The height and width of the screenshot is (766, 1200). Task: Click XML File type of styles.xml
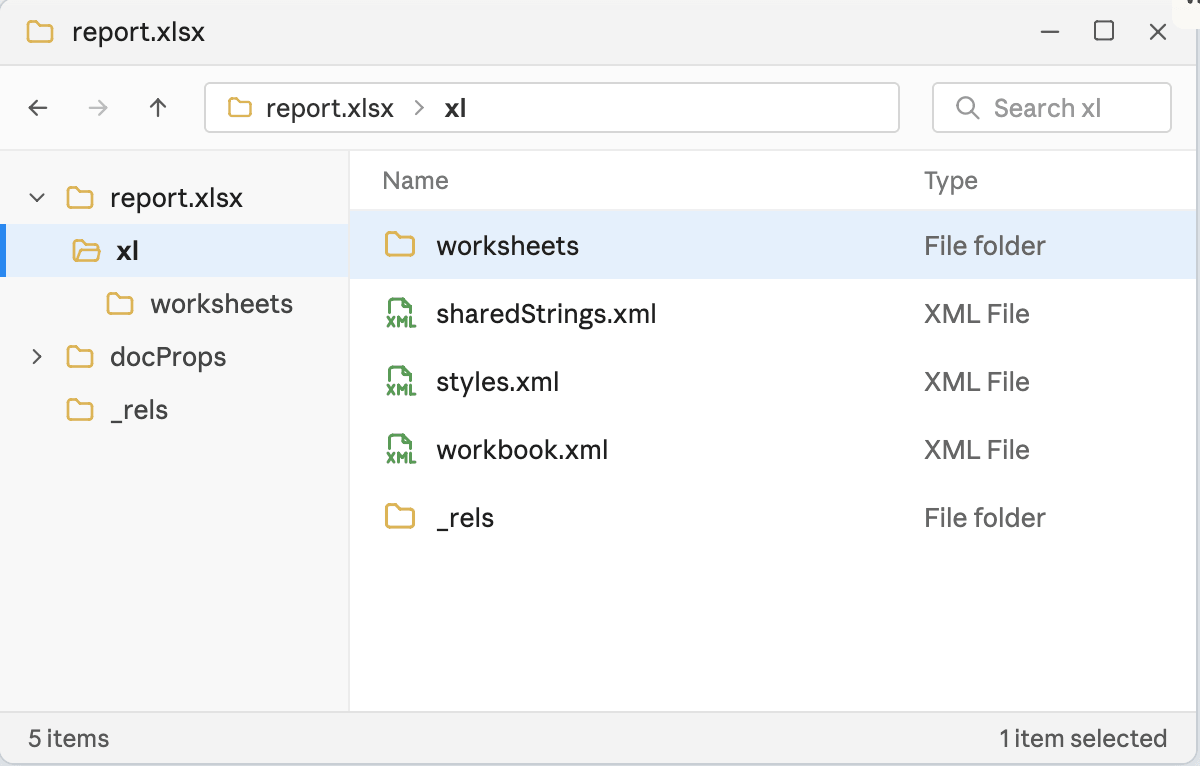(x=977, y=382)
